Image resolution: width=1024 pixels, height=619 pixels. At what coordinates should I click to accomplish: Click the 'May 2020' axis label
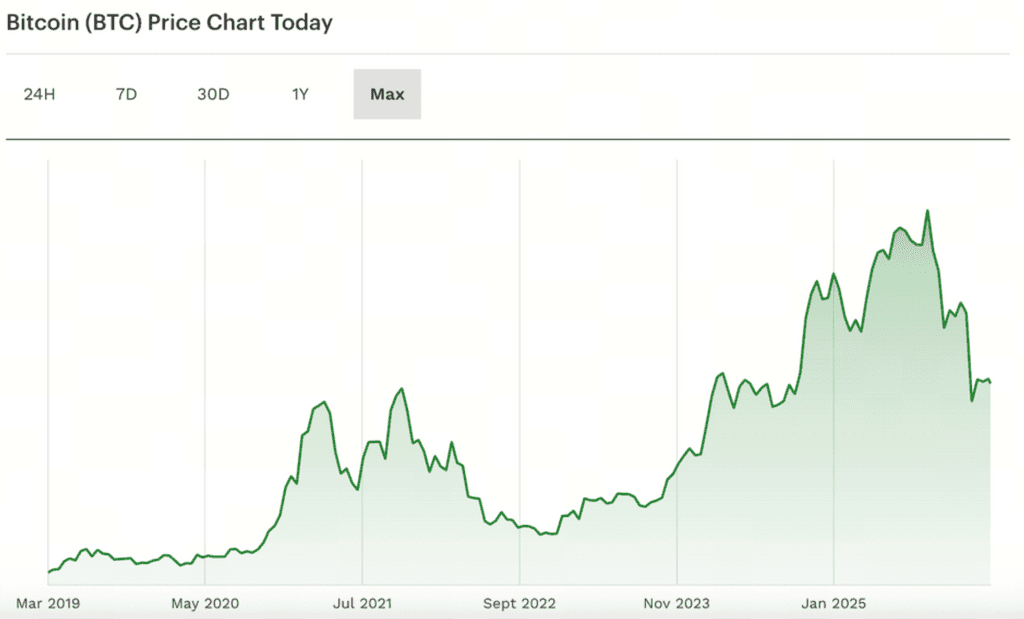205,603
